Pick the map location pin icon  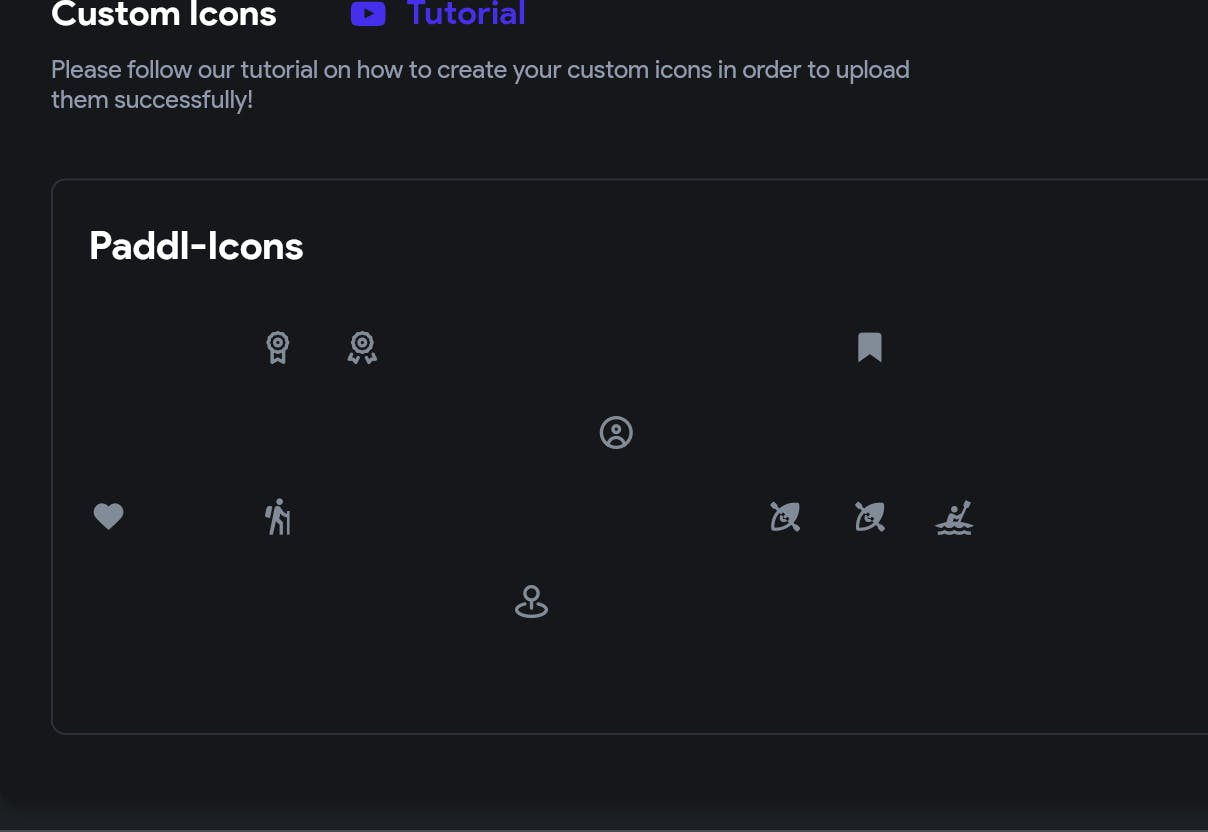pyautogui.click(x=531, y=602)
